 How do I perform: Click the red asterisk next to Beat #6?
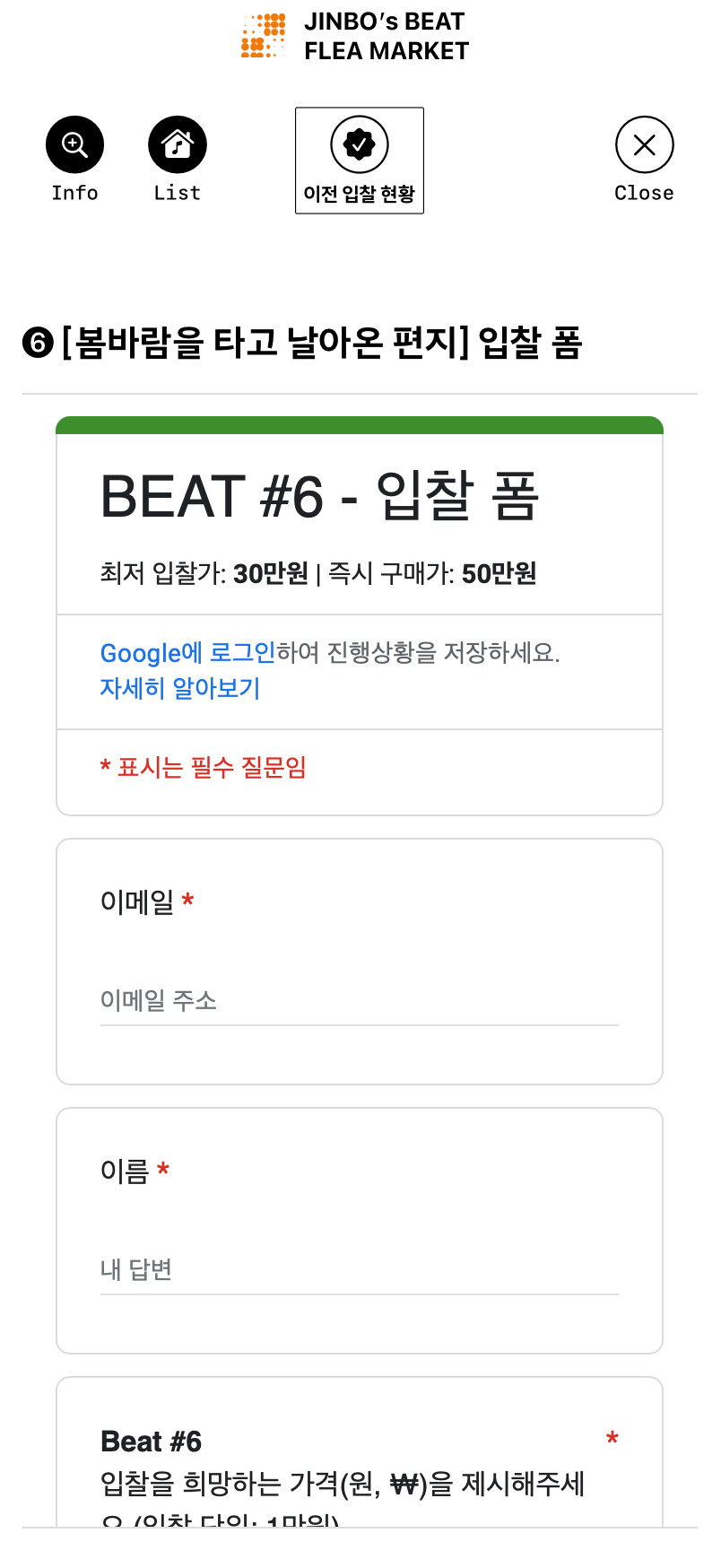[x=612, y=1440]
